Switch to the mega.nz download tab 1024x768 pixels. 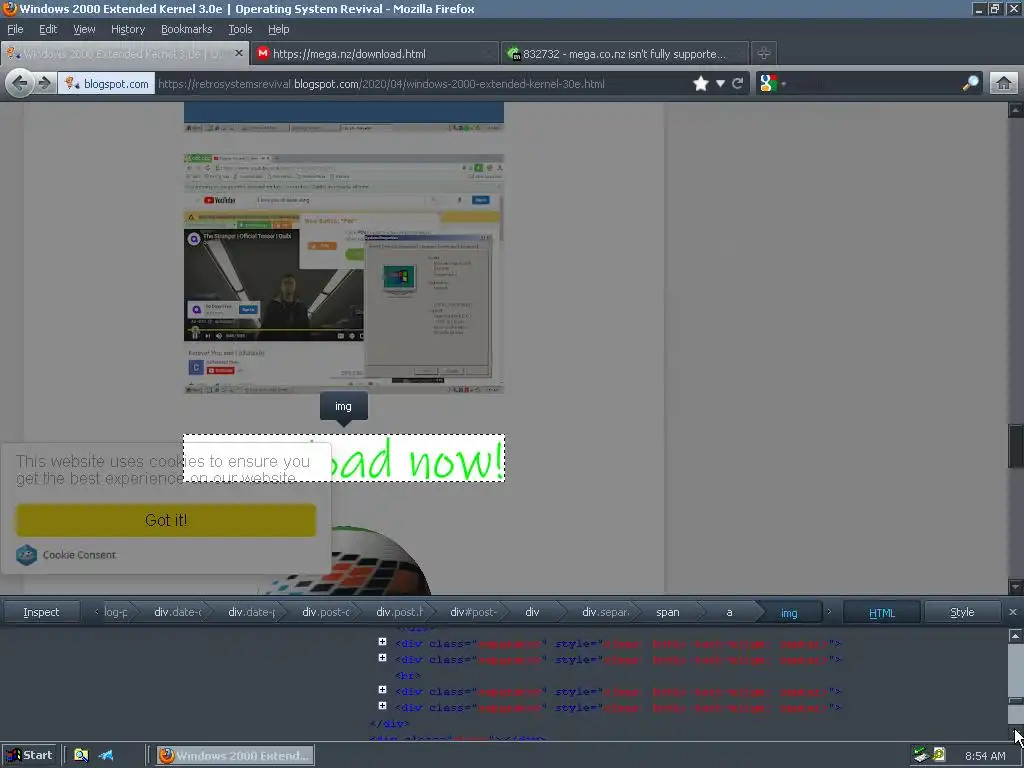coord(374,54)
